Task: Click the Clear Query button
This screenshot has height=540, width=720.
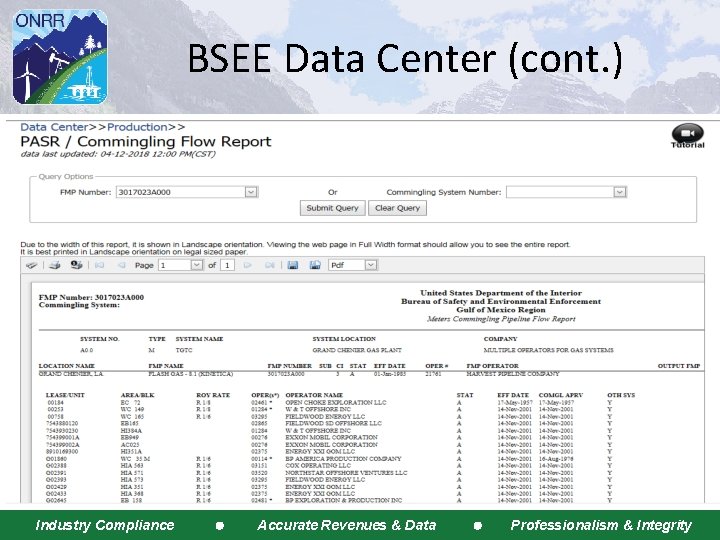Action: tap(397, 208)
